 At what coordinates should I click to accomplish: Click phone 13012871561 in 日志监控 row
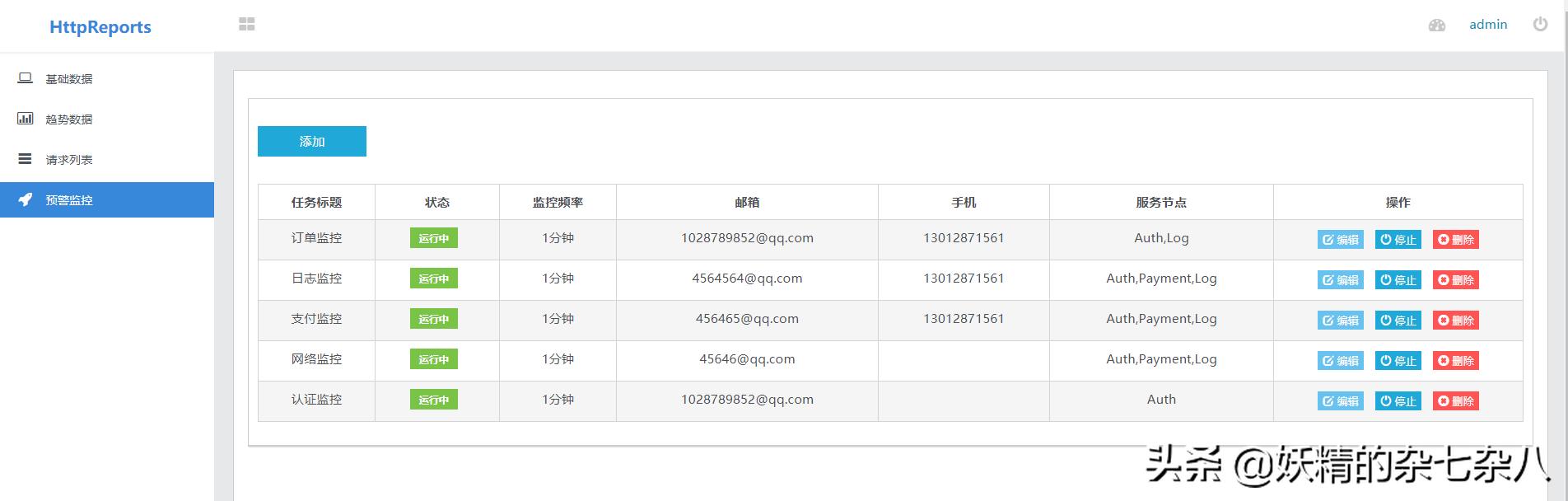tap(964, 279)
